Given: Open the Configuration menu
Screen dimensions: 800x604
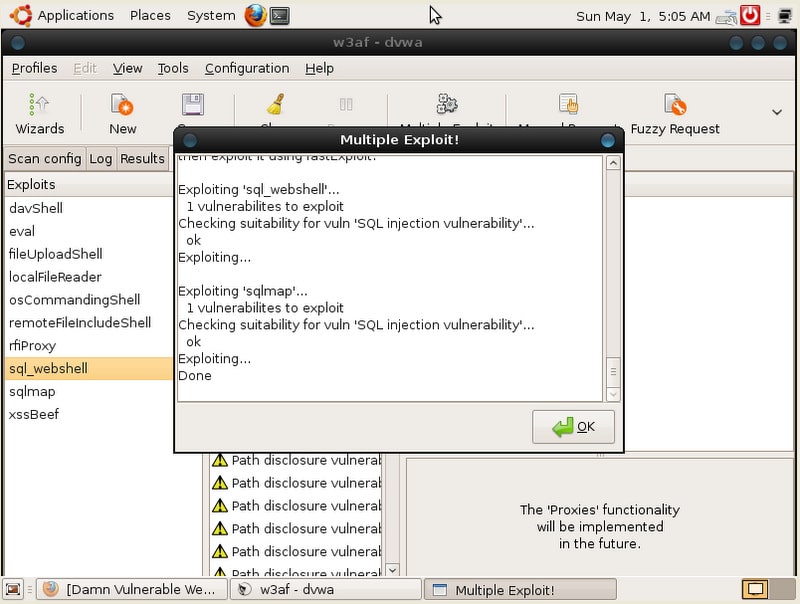Looking at the screenshot, I should tap(246, 68).
